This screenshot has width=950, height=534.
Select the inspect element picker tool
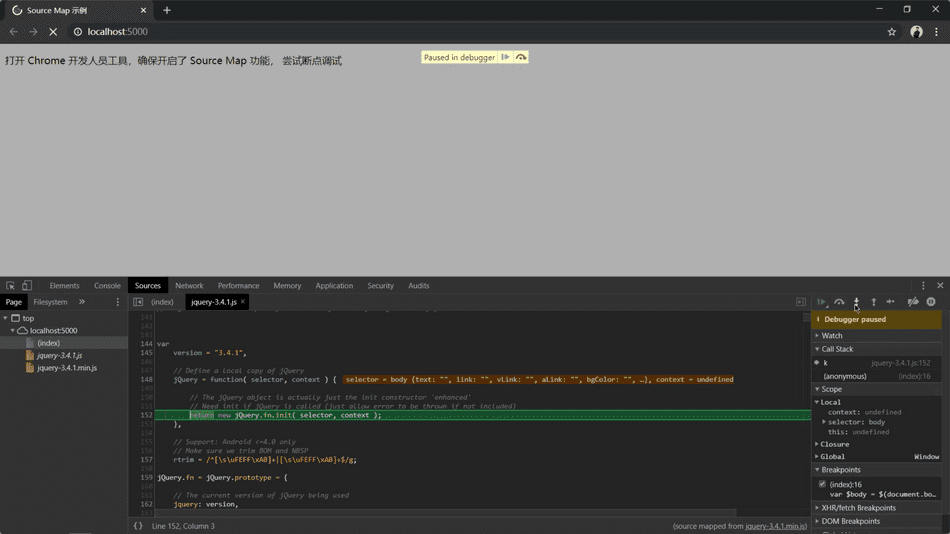[10, 286]
